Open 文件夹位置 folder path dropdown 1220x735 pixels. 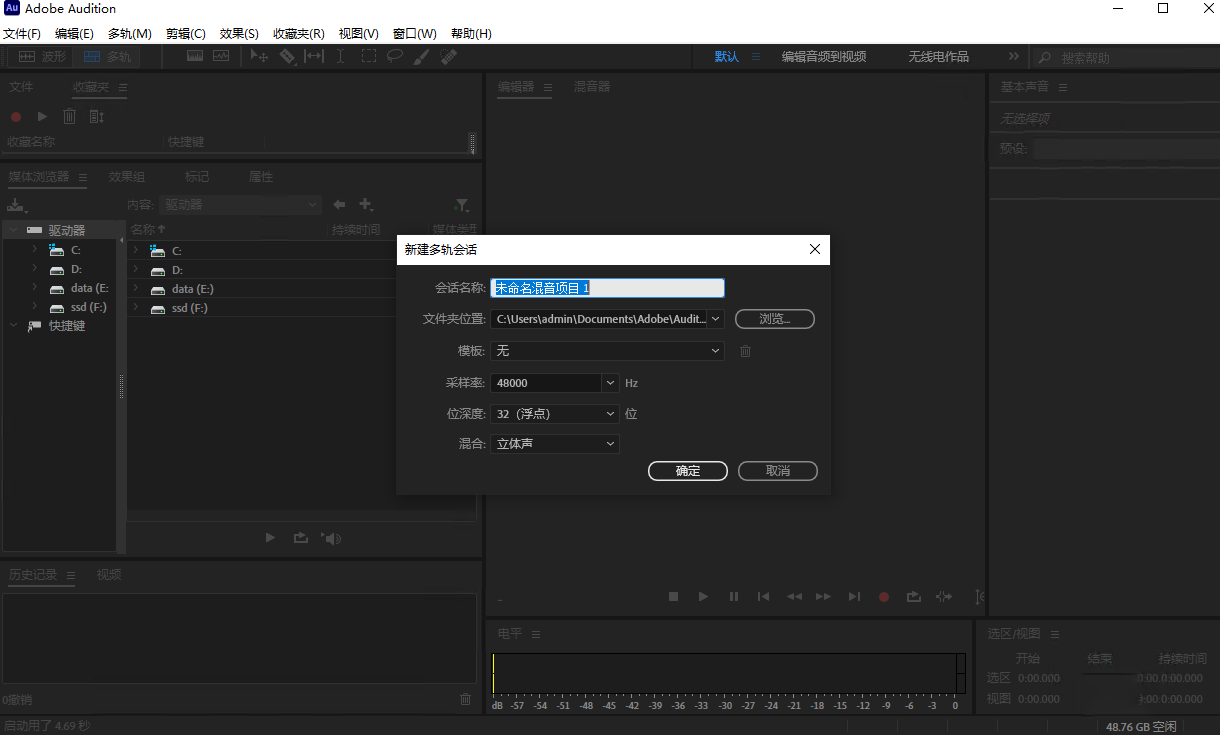click(715, 319)
